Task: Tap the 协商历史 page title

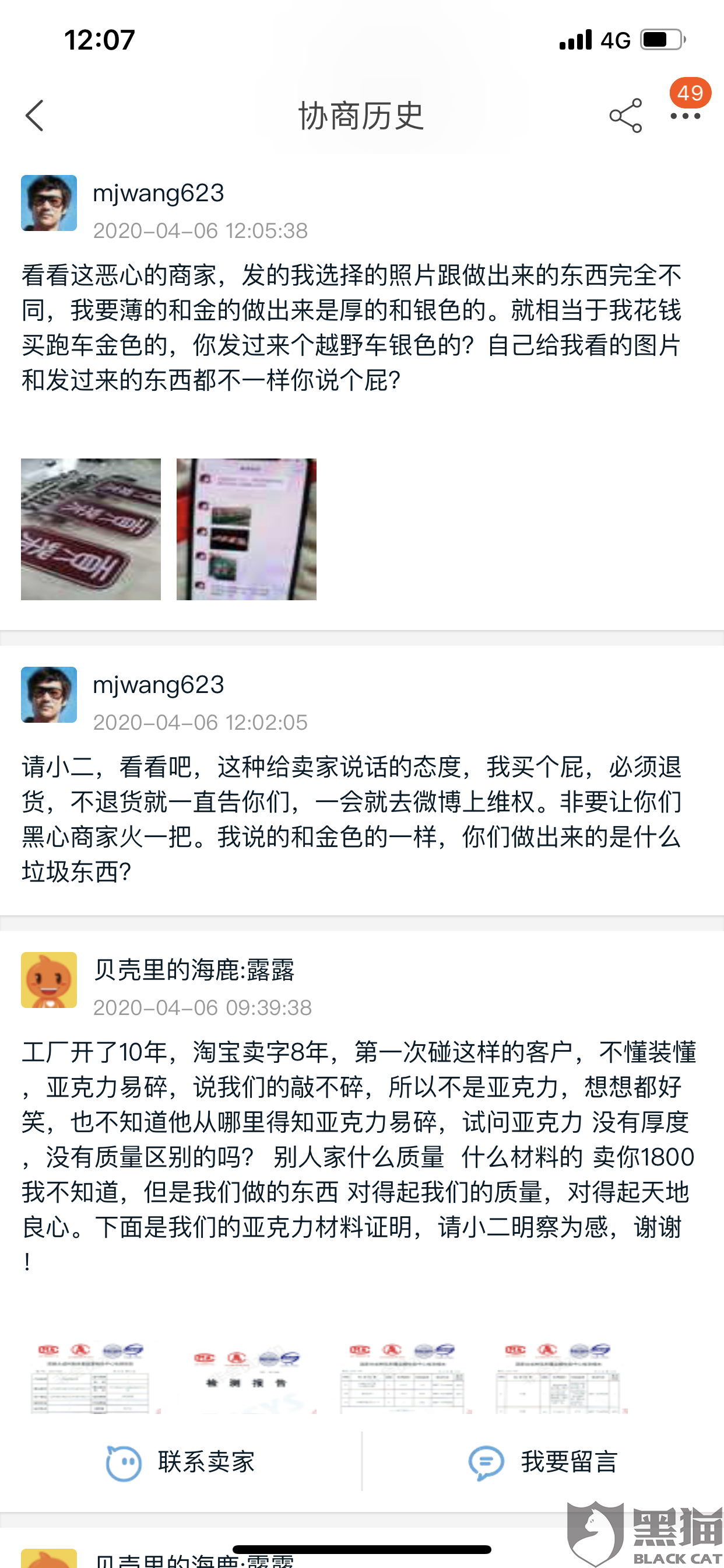Action: click(361, 116)
